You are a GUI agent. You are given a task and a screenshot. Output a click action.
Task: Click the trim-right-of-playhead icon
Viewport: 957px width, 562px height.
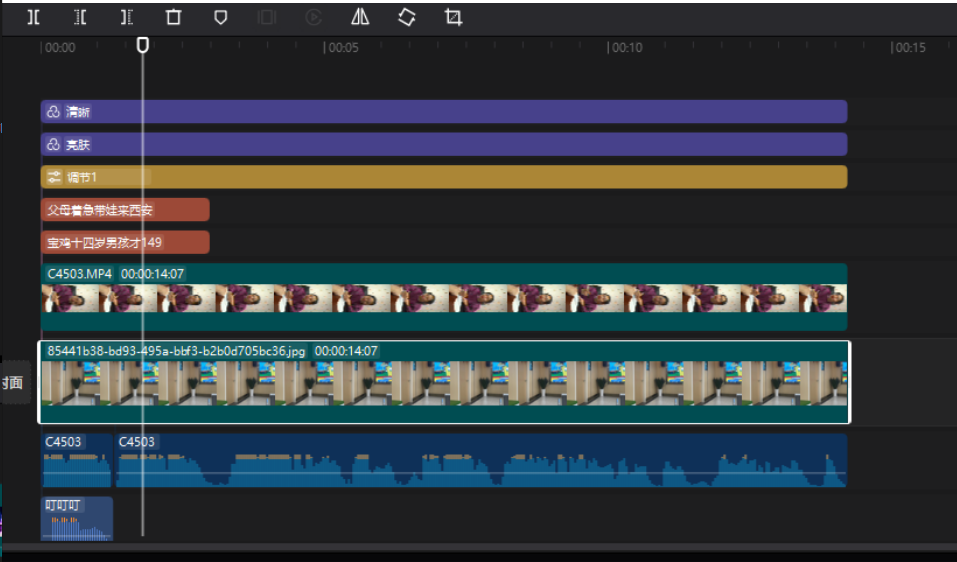coord(126,17)
